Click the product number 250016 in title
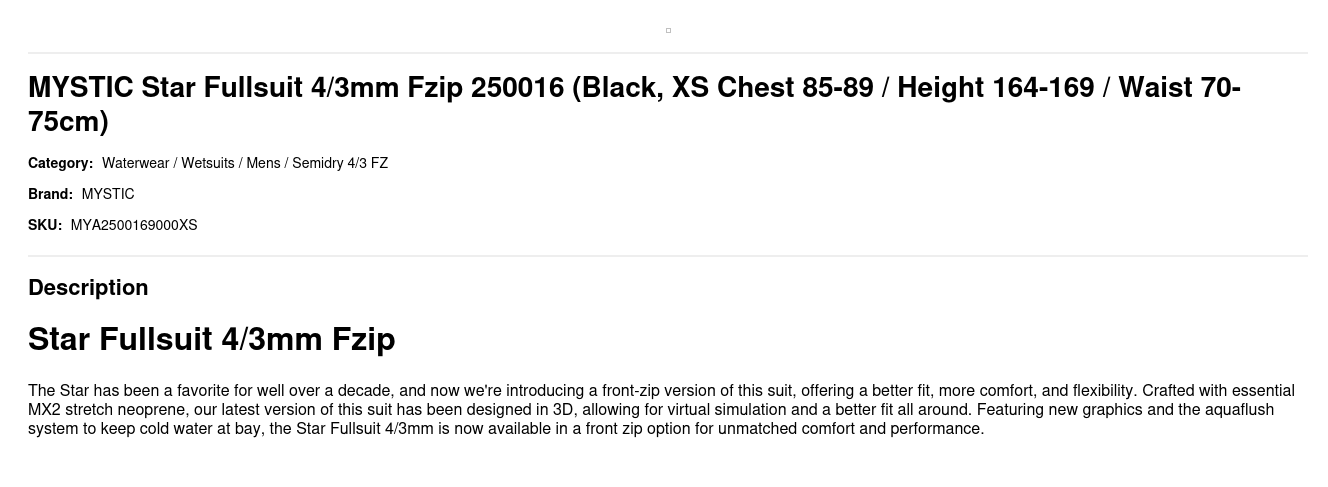The height and width of the screenshot is (487, 1328). point(517,88)
